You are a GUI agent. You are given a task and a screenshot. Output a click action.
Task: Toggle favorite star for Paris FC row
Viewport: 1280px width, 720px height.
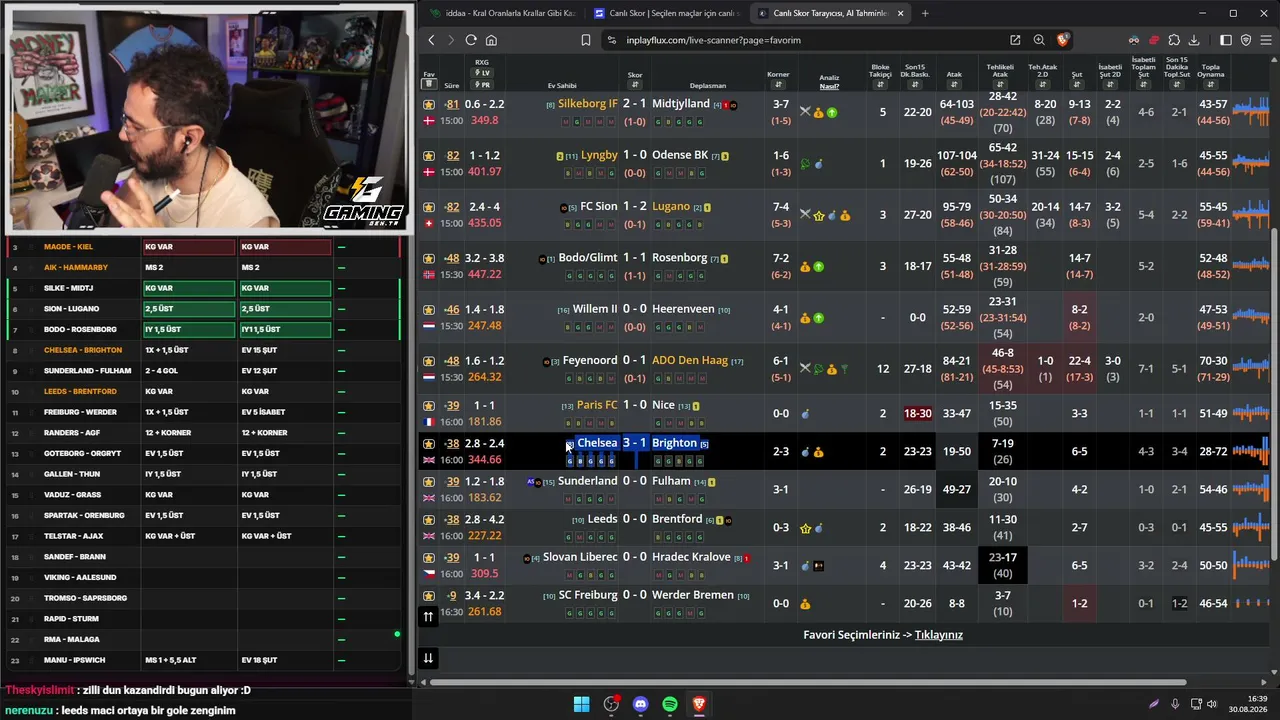[x=429, y=406]
